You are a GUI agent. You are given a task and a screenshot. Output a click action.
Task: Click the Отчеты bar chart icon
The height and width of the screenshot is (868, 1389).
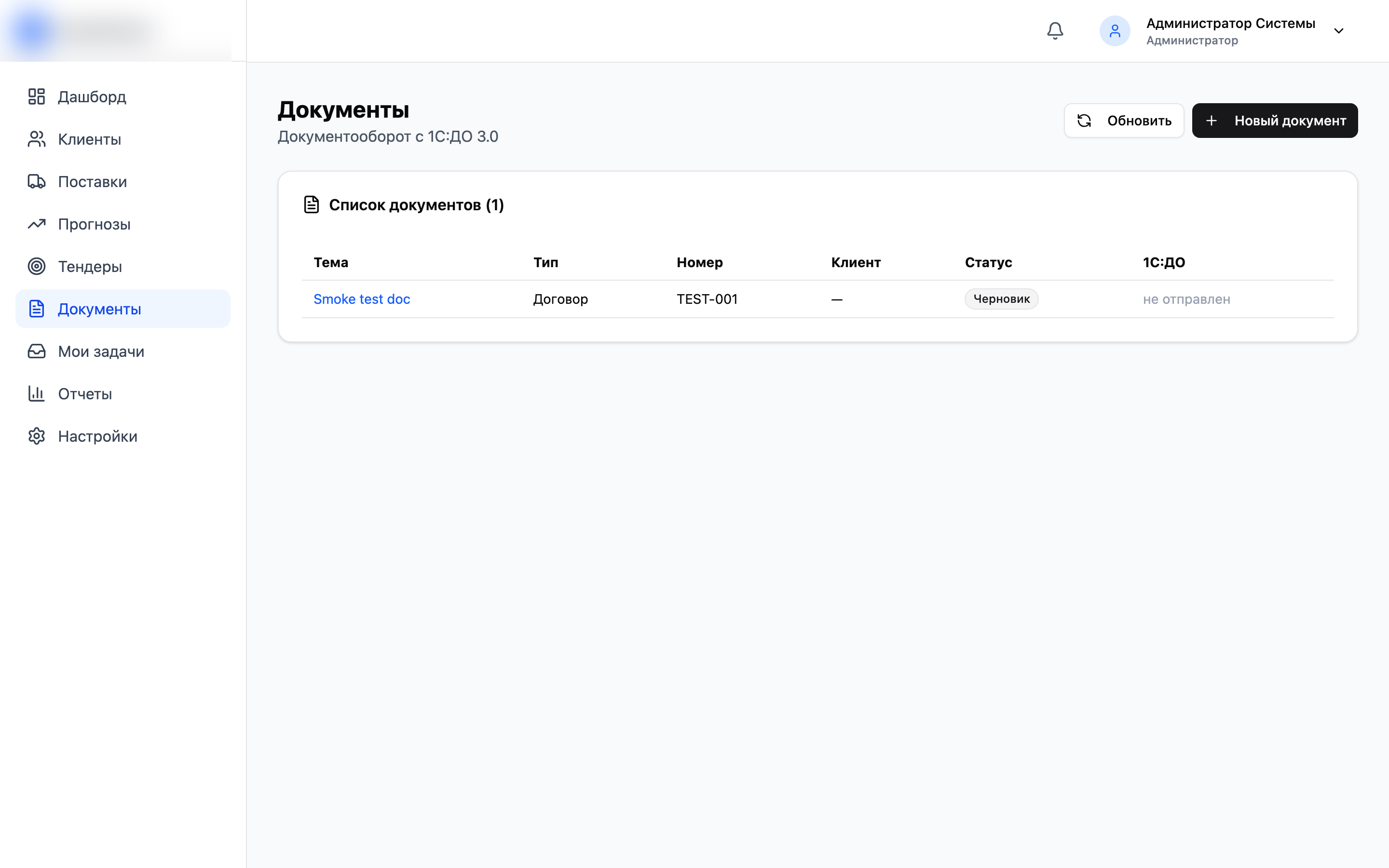pyautogui.click(x=37, y=394)
